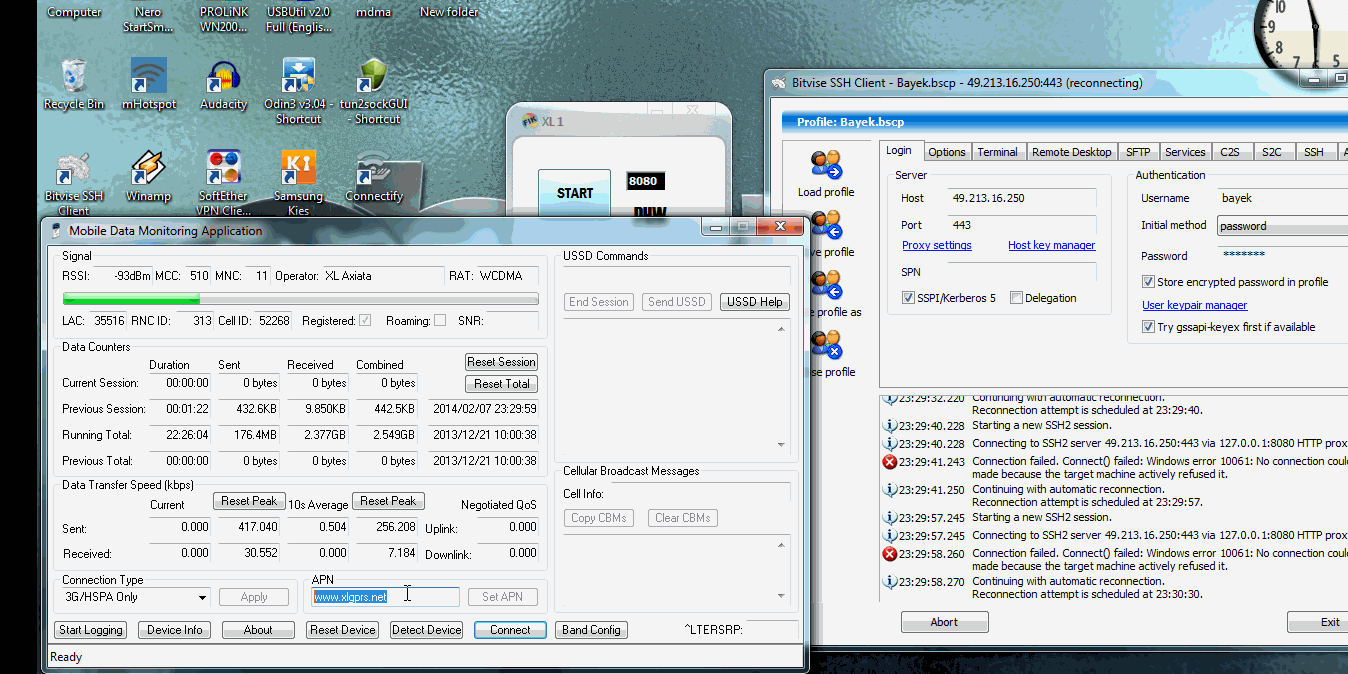The image size is (1348, 674).
Task: Click Port field 443
Action: click(x=1022, y=225)
